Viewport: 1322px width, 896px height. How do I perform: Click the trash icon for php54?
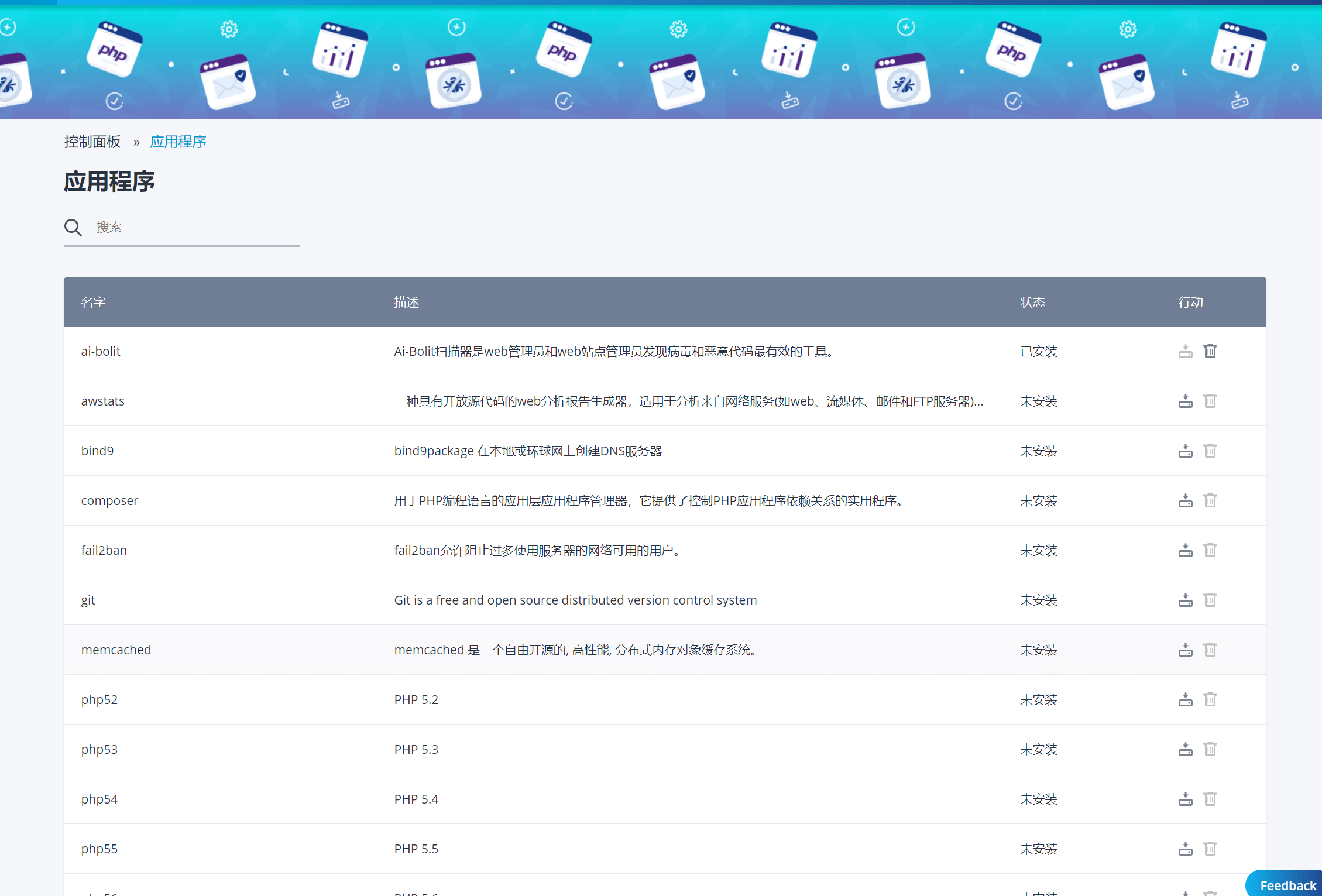[1210, 799]
